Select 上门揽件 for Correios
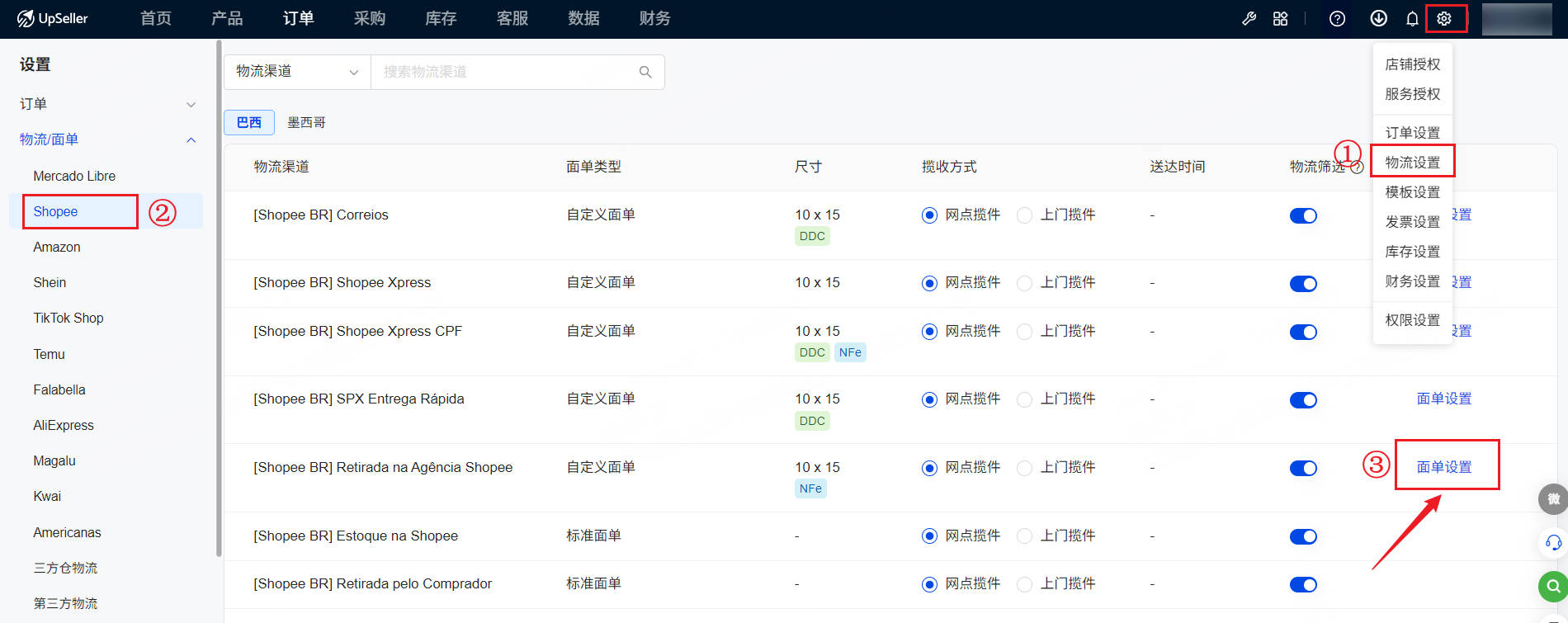Screen dimensions: 1568x623 [x=1024, y=215]
